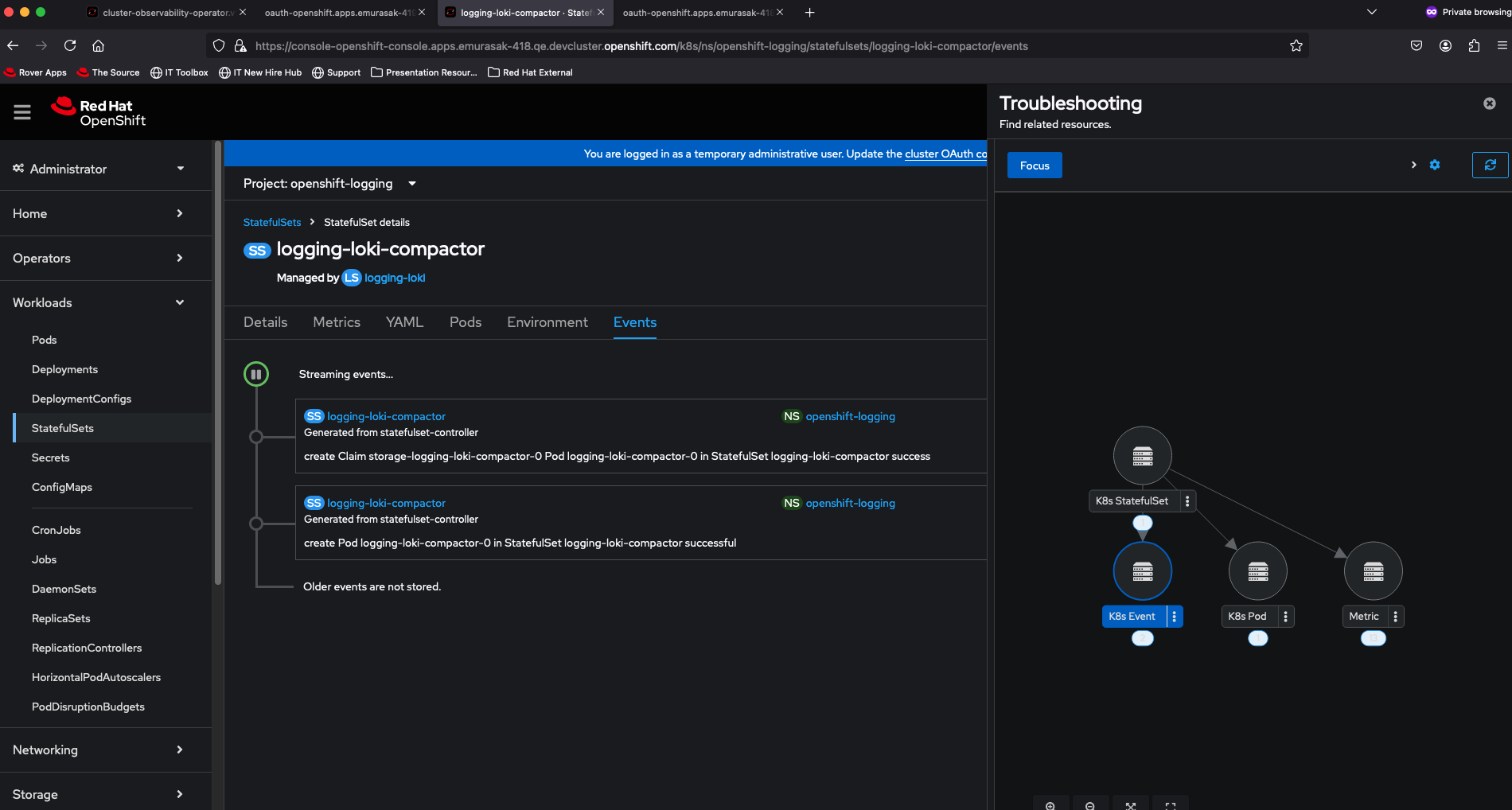1512x810 pixels.
Task: Select the K8s StatefulSet node icon
Action: 1143,456
